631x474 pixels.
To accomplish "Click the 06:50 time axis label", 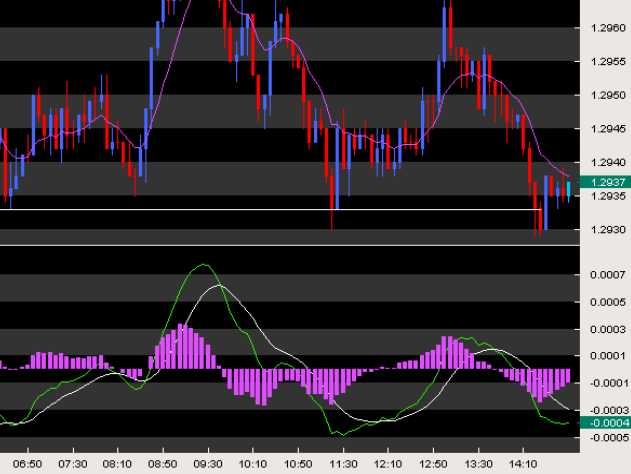I will pos(27,464).
